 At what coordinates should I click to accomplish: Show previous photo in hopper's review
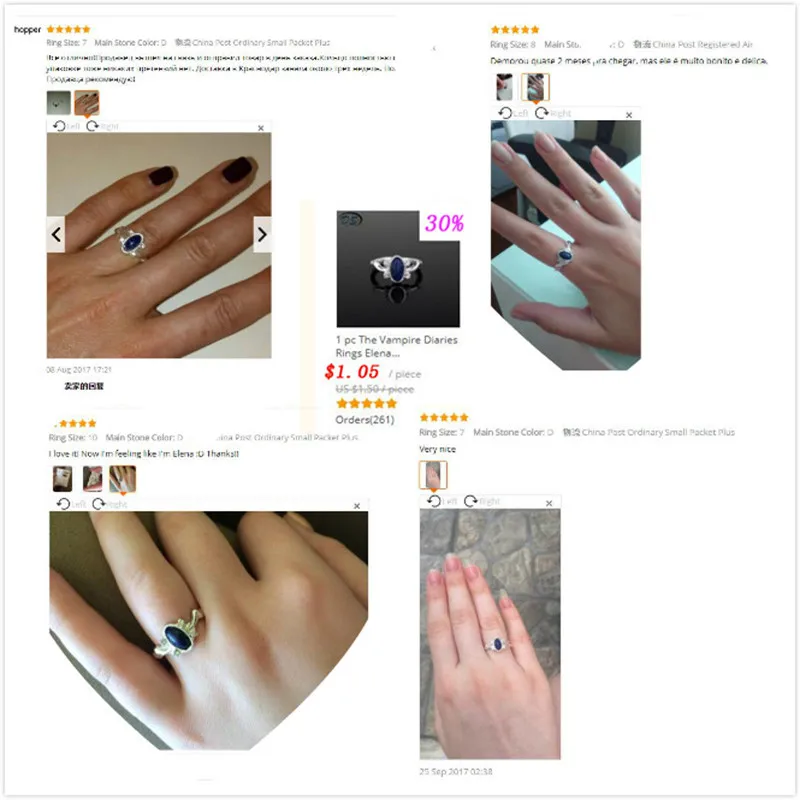click(x=56, y=235)
